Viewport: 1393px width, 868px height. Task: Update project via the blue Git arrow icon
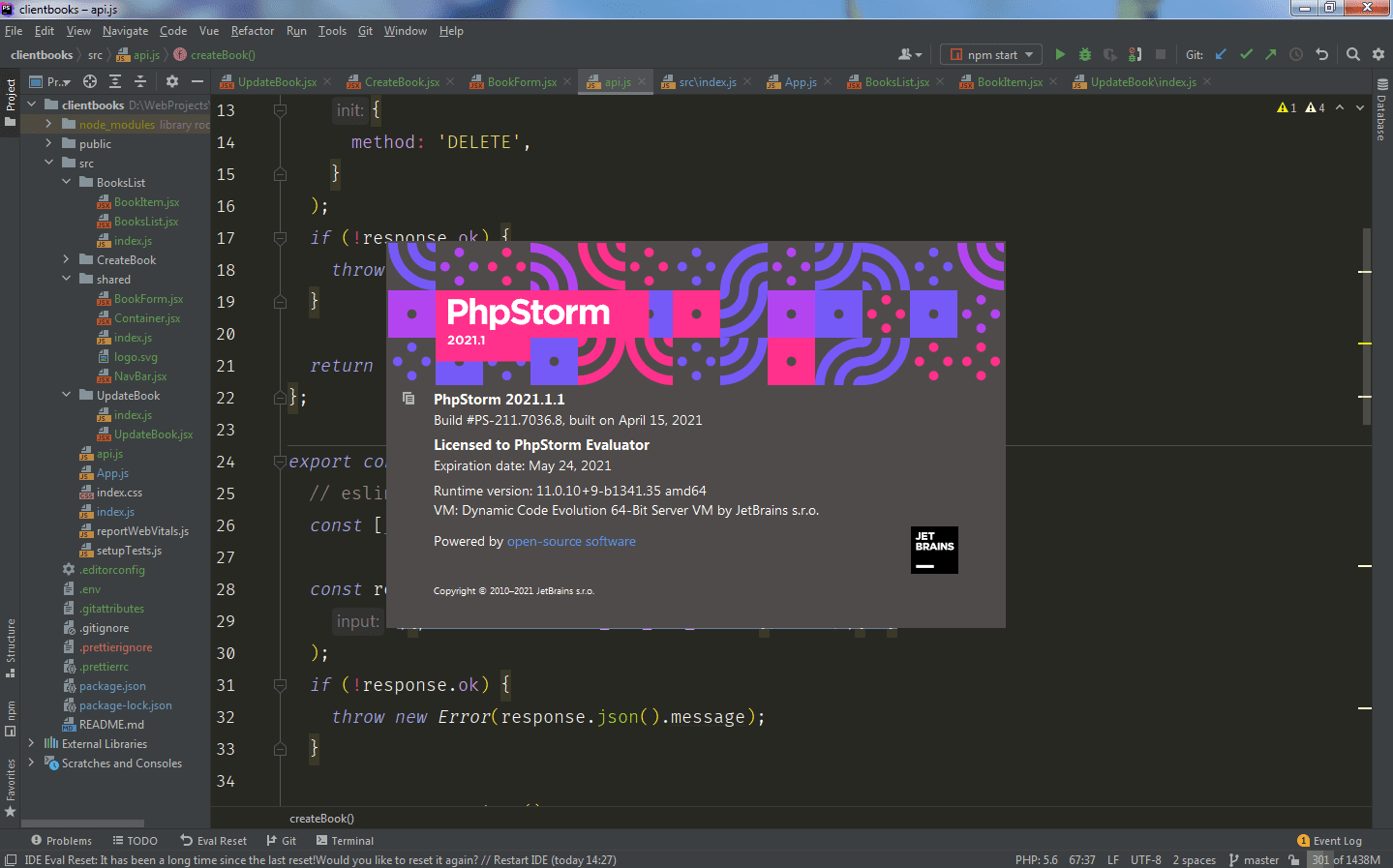point(1221,54)
